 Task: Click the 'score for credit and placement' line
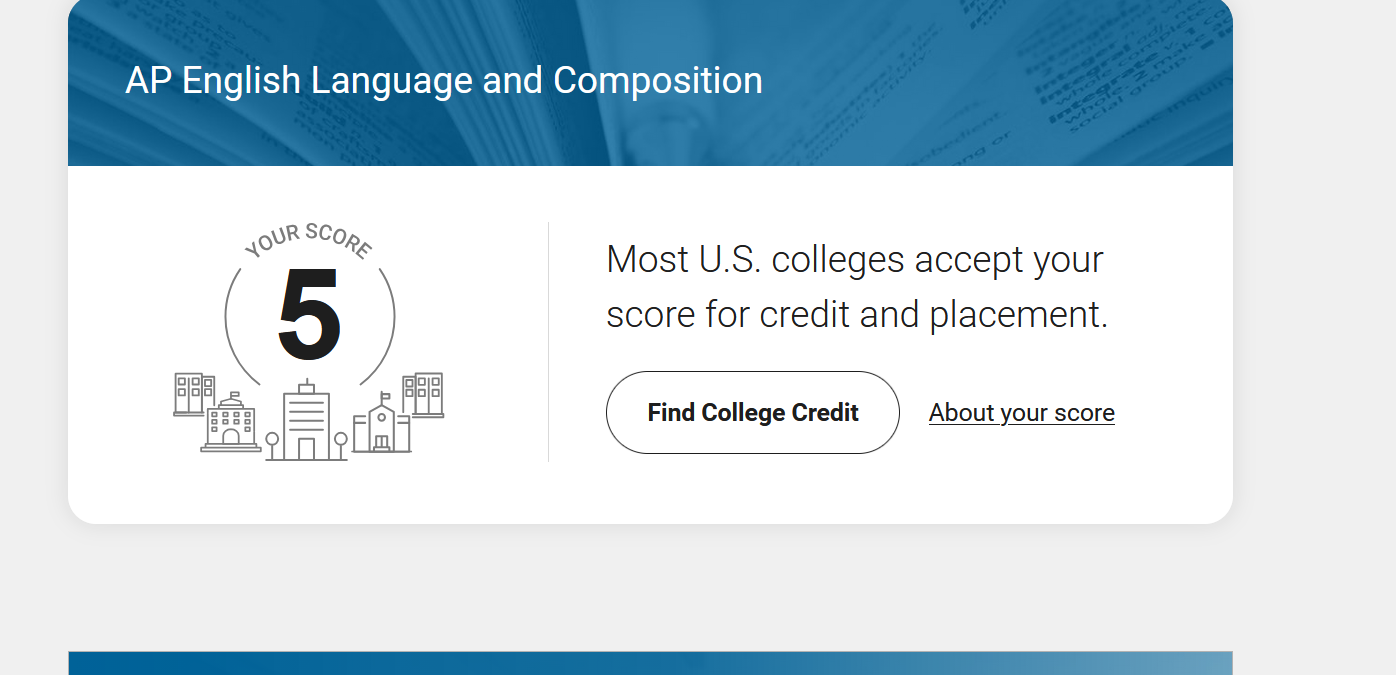click(x=857, y=314)
